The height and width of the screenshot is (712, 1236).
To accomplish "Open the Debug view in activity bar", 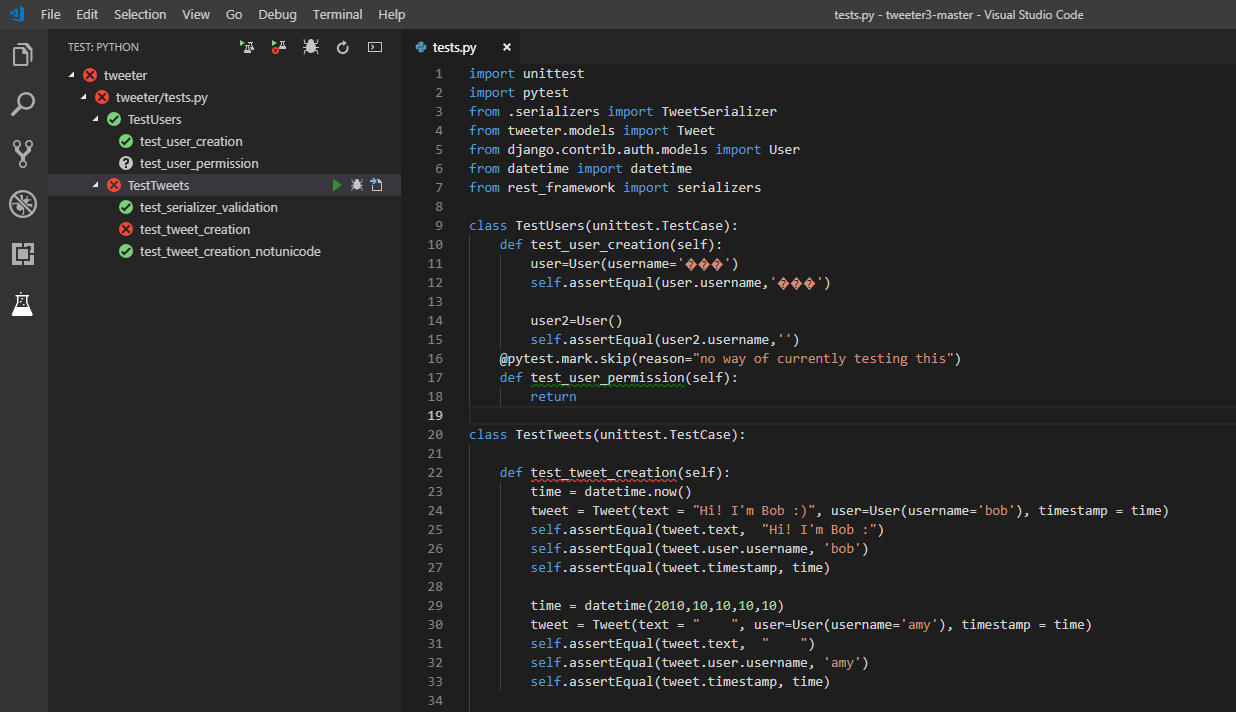I will 23,204.
